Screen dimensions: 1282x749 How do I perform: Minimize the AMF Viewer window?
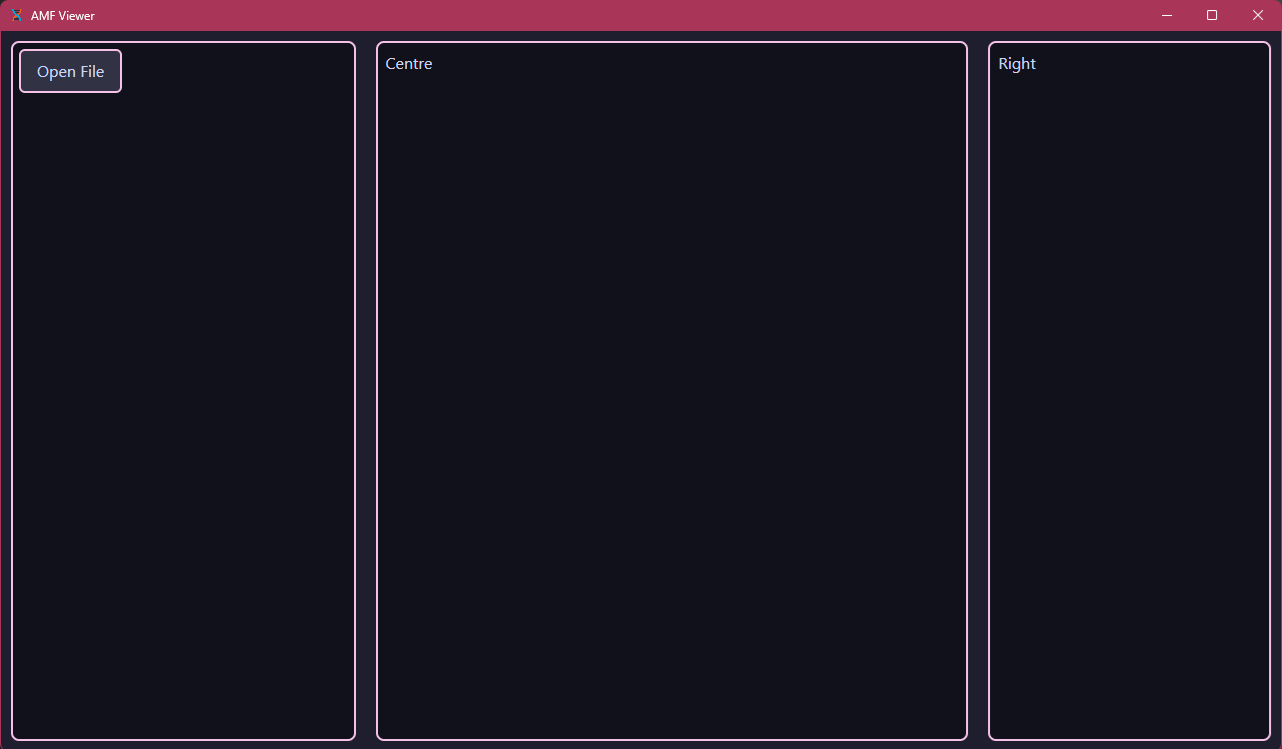click(1166, 15)
